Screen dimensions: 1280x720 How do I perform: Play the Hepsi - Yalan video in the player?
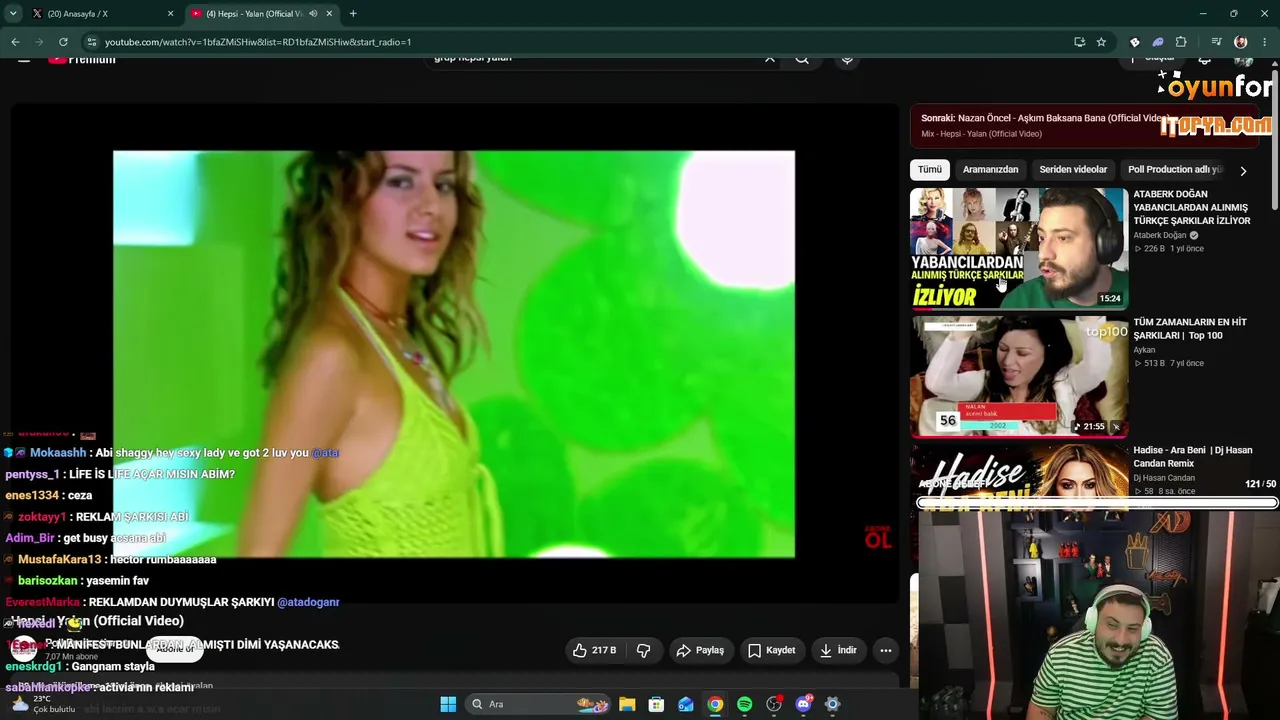pyautogui.click(x=454, y=354)
